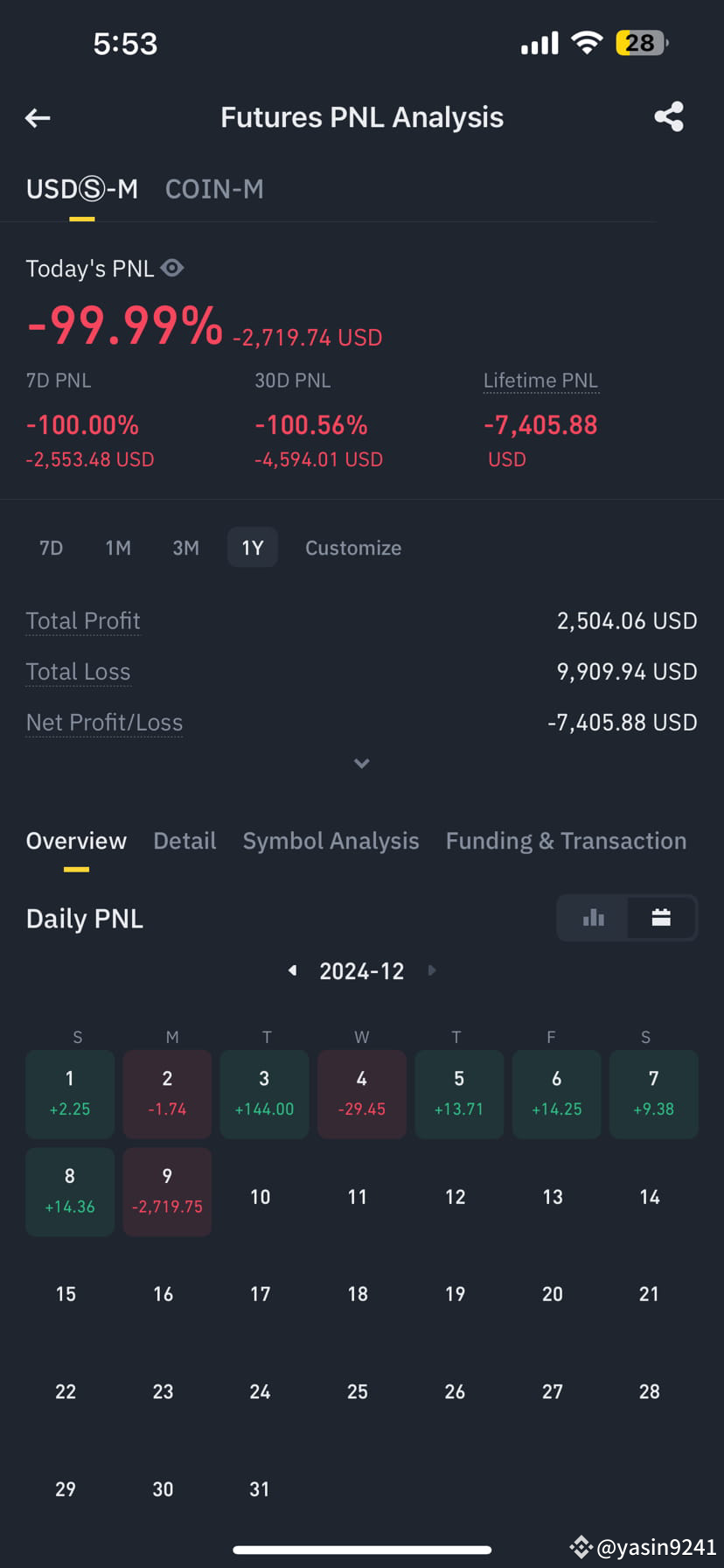Open the Symbol Analysis tab

(331, 841)
